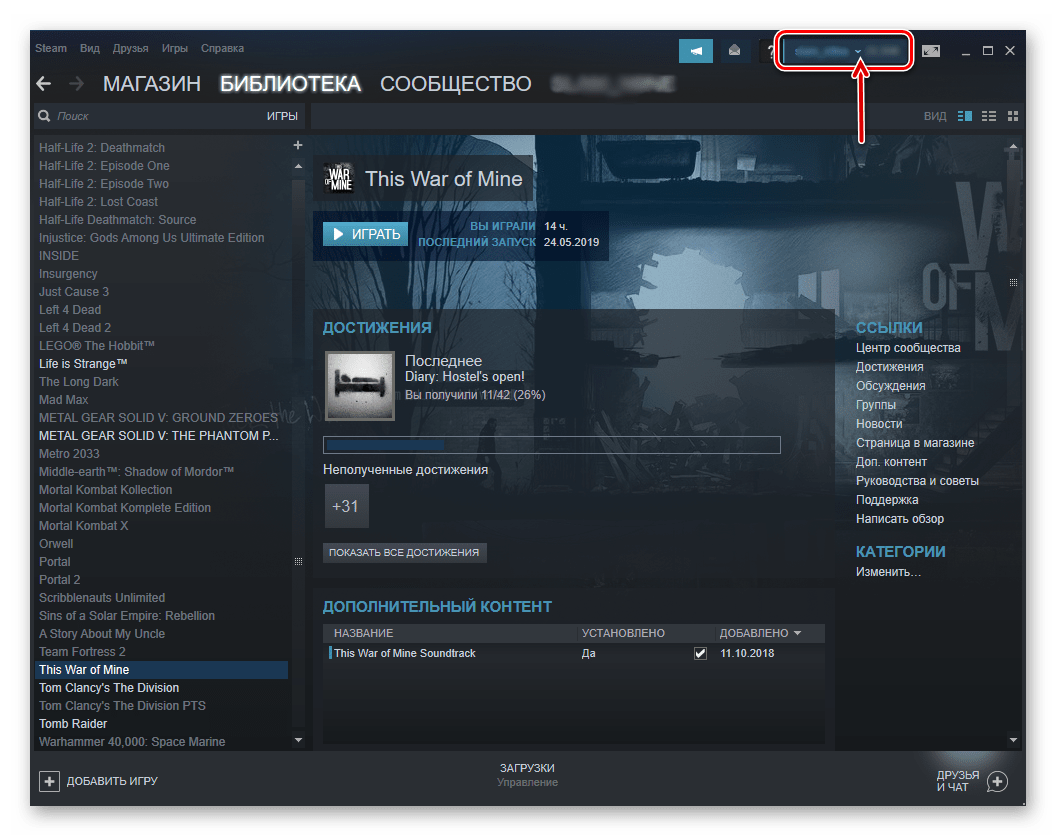
Task: Open the ИГРЫ filter dropdown in search bar
Action: 281,116
